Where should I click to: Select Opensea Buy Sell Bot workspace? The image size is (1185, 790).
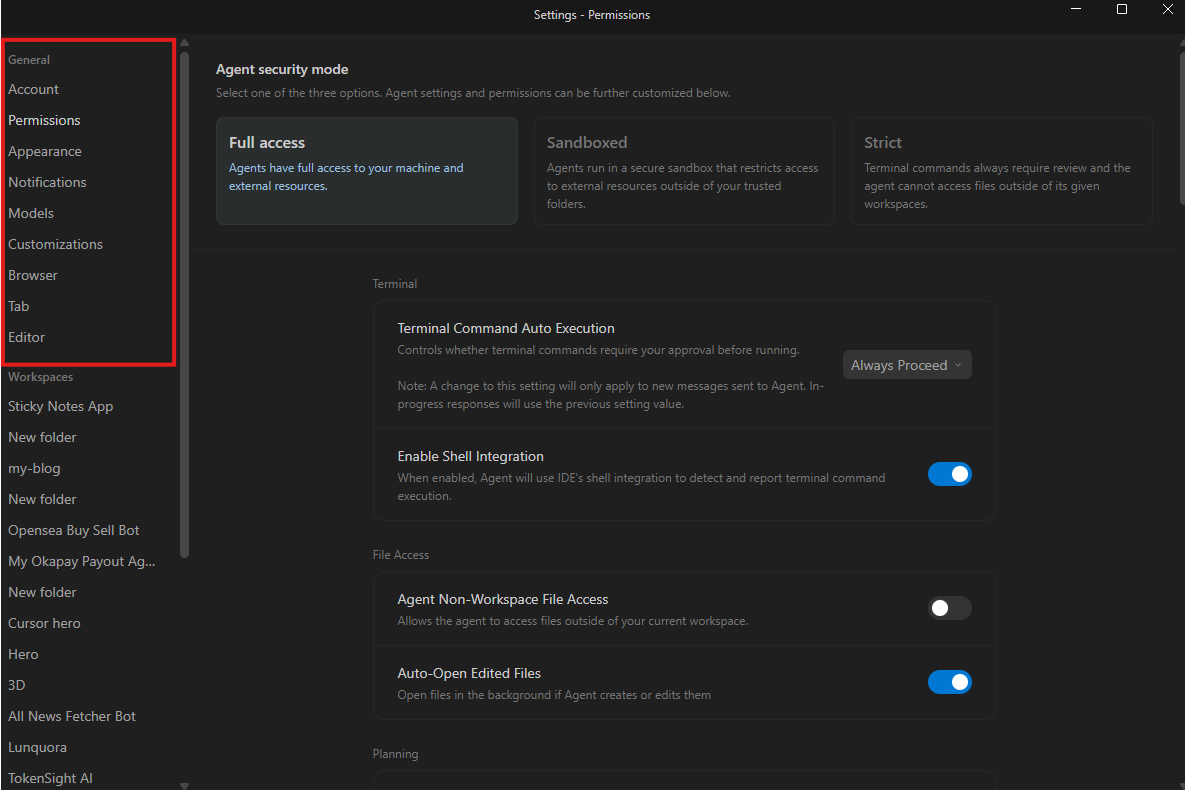[73, 531]
